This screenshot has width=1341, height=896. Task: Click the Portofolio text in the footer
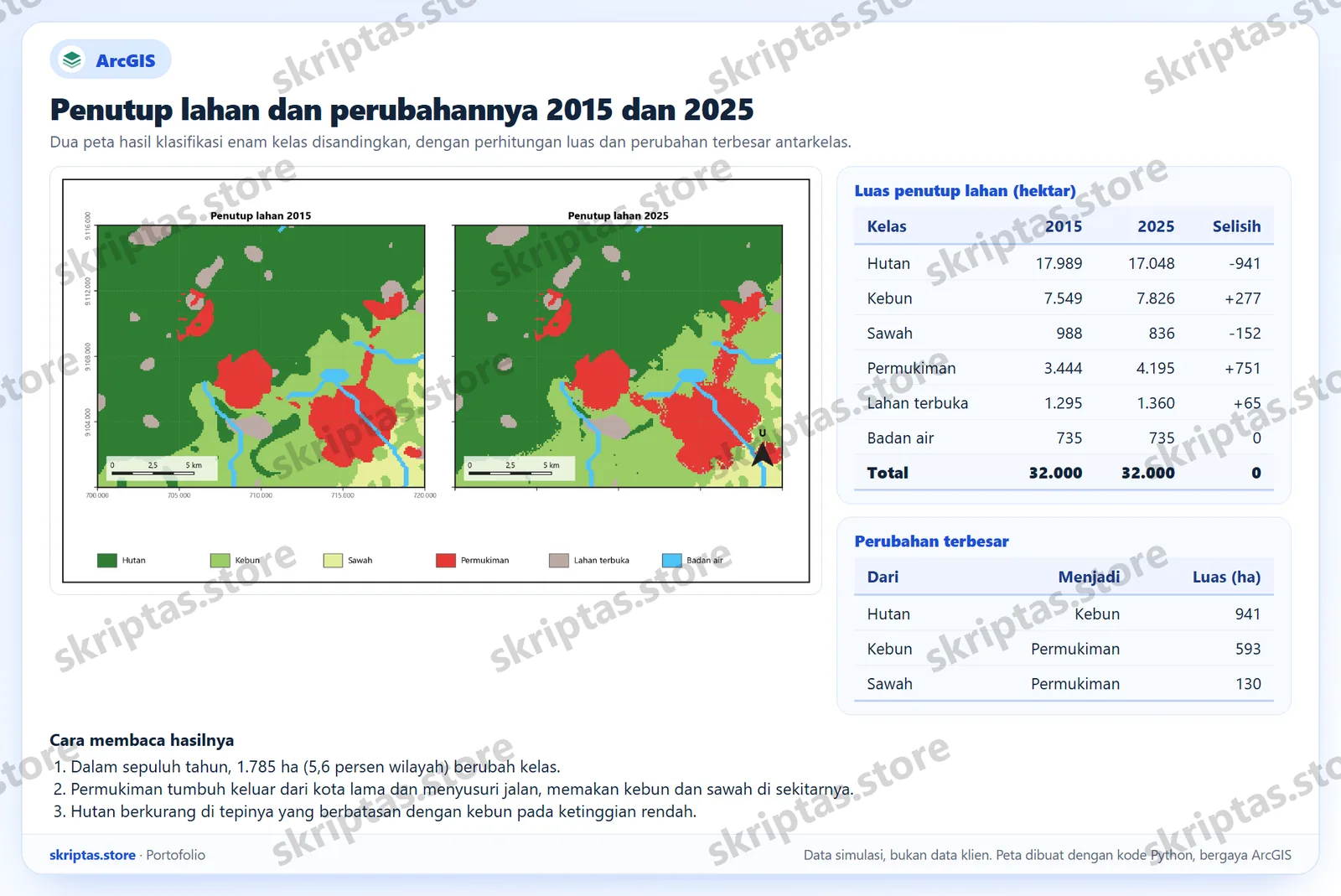tap(175, 855)
